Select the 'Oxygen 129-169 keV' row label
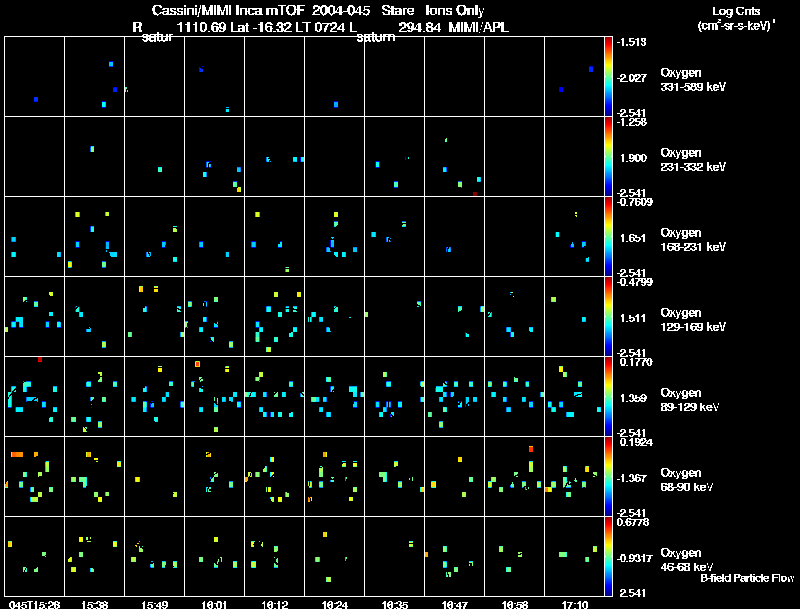Viewport: 800px width, 609px height. point(693,320)
